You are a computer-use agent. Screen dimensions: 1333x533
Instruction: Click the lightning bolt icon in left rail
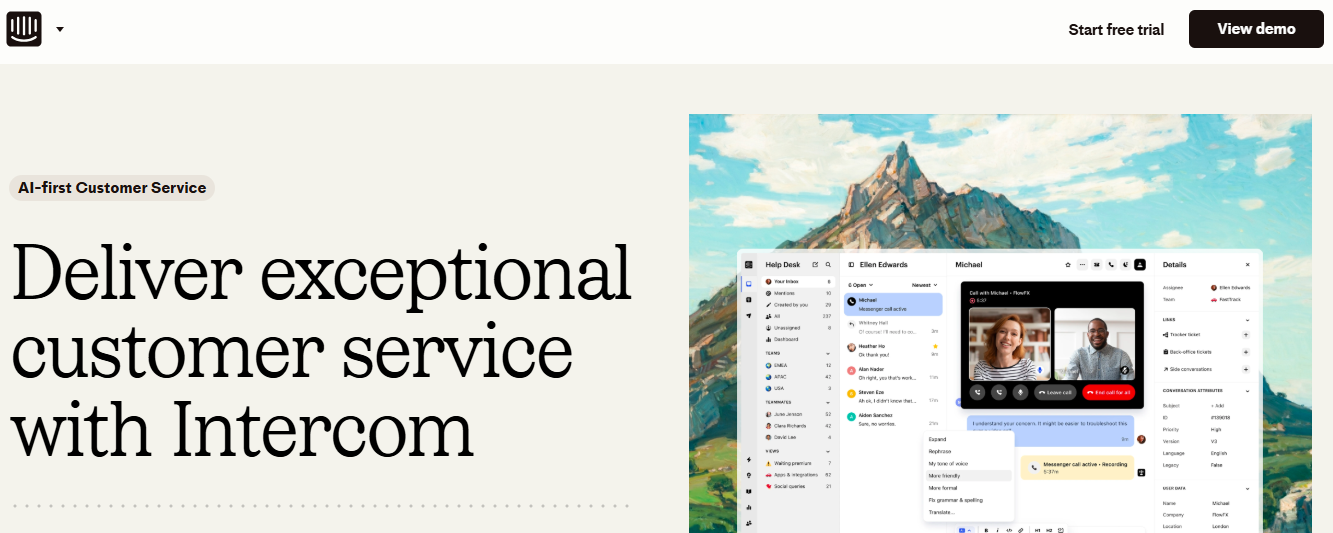click(x=749, y=460)
